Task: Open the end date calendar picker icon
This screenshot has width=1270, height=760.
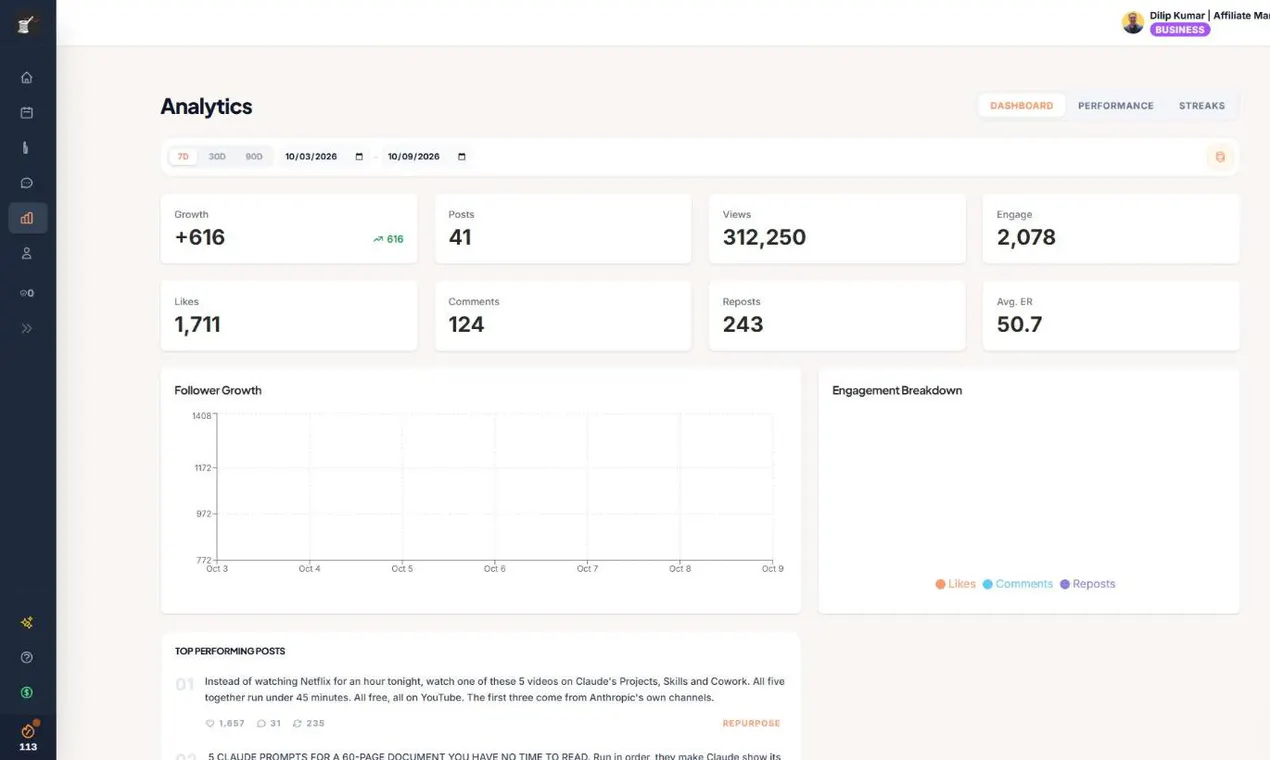Action: point(462,157)
